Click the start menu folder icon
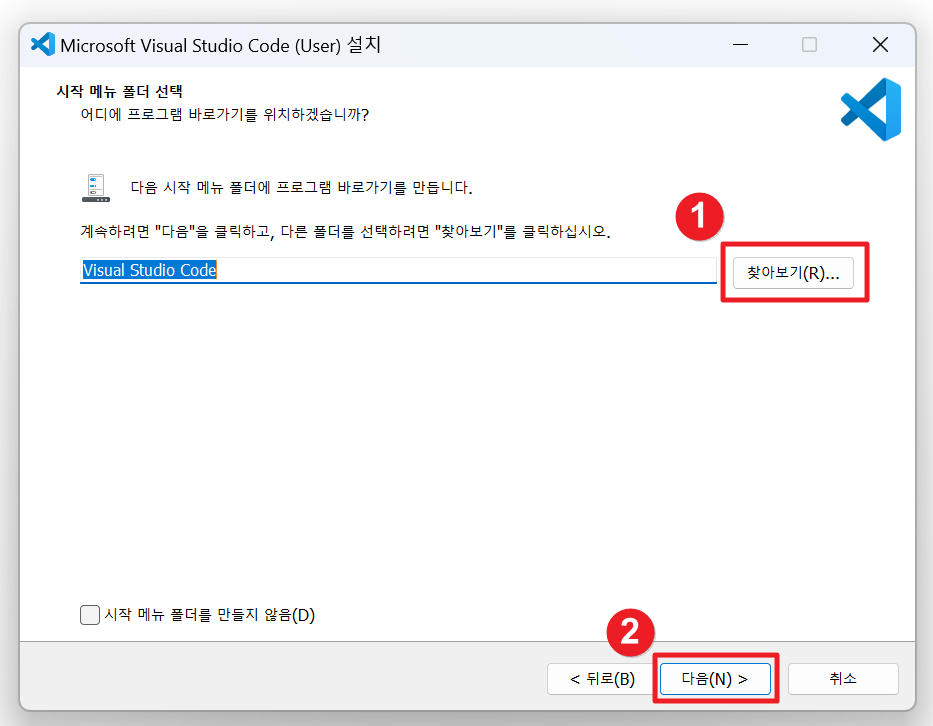933x726 pixels. click(x=96, y=188)
